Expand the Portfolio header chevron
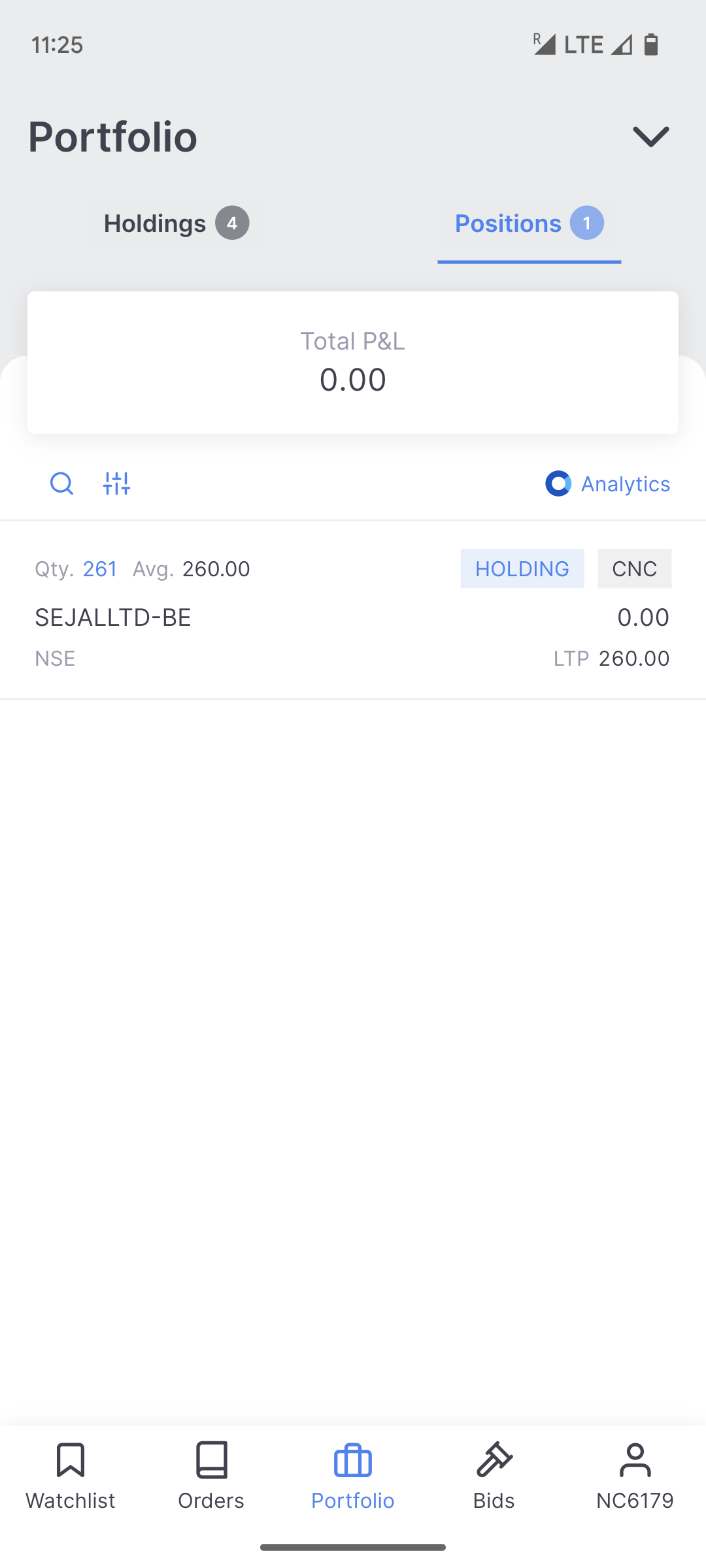This screenshot has height=1568, width=706. [650, 137]
